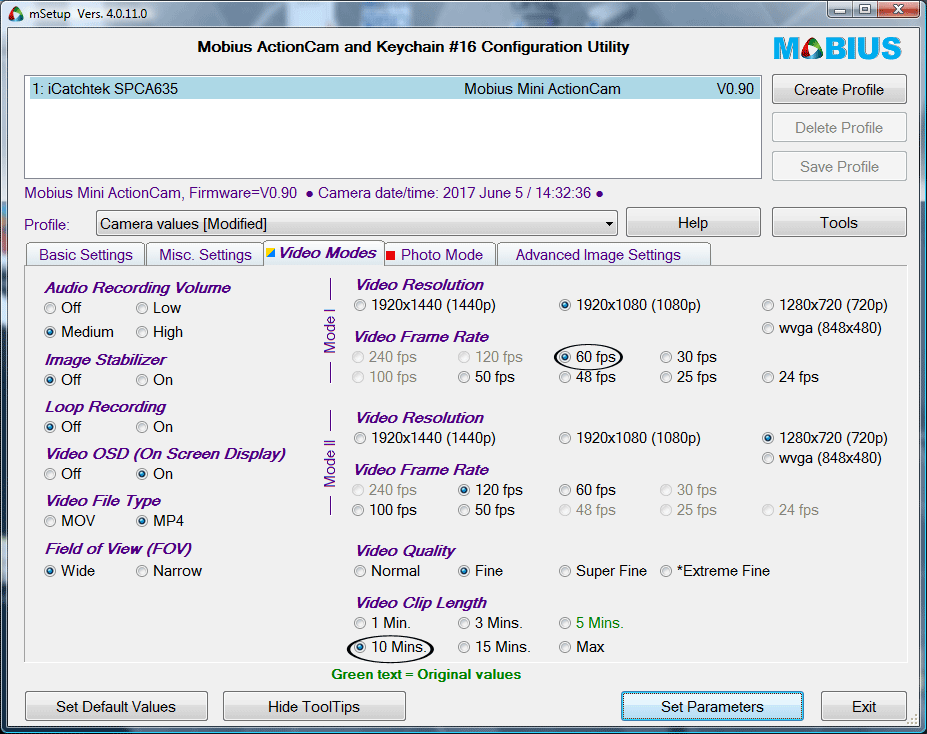The height and width of the screenshot is (734, 927).
Task: Open the Advanced Image Settings tab
Action: 604,255
